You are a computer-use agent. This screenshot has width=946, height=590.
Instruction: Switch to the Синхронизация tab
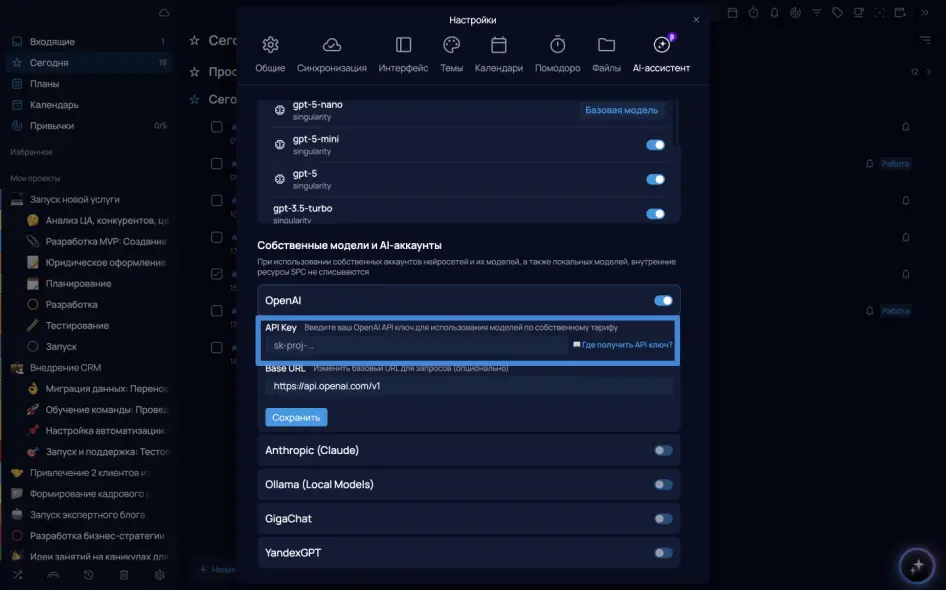[331, 54]
